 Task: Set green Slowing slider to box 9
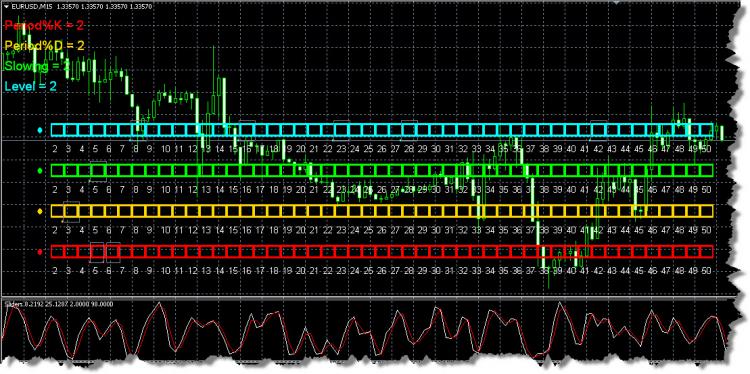point(152,171)
